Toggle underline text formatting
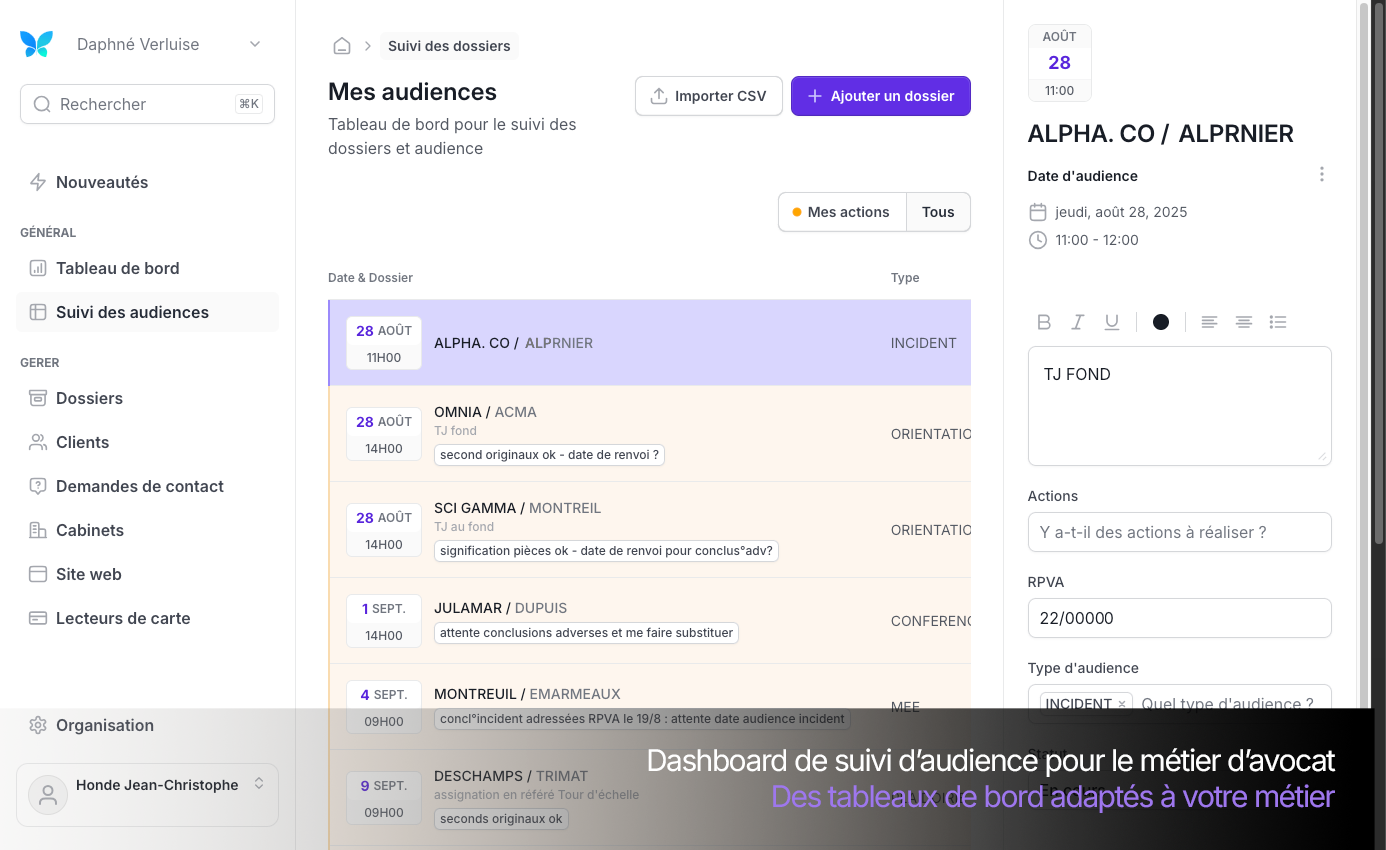 pos(1111,322)
